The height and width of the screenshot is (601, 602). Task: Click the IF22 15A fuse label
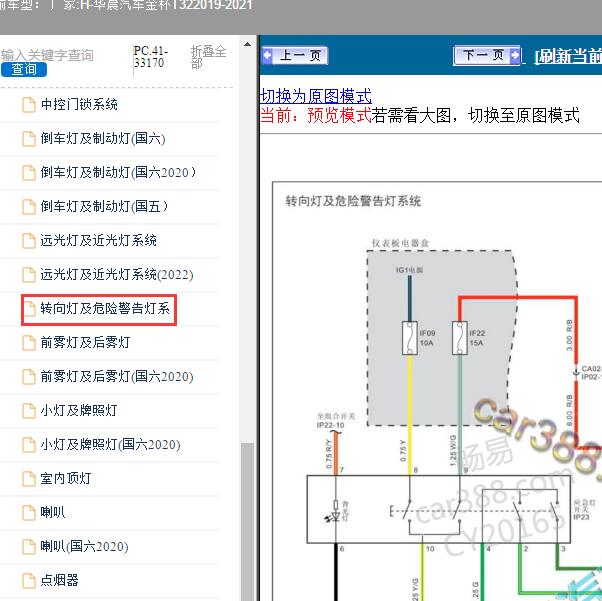tap(477, 338)
